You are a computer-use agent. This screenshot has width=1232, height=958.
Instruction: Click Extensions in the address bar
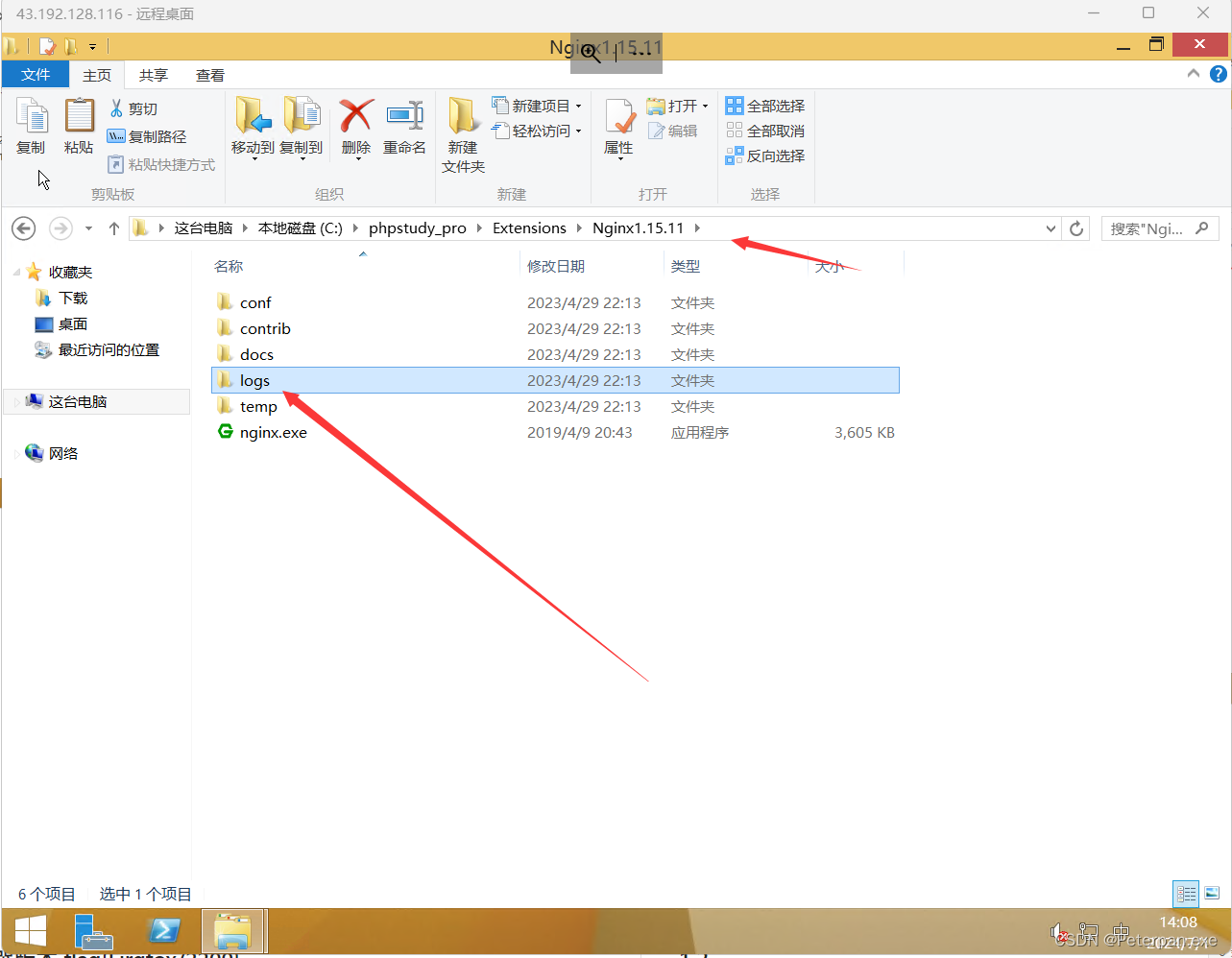tap(530, 228)
